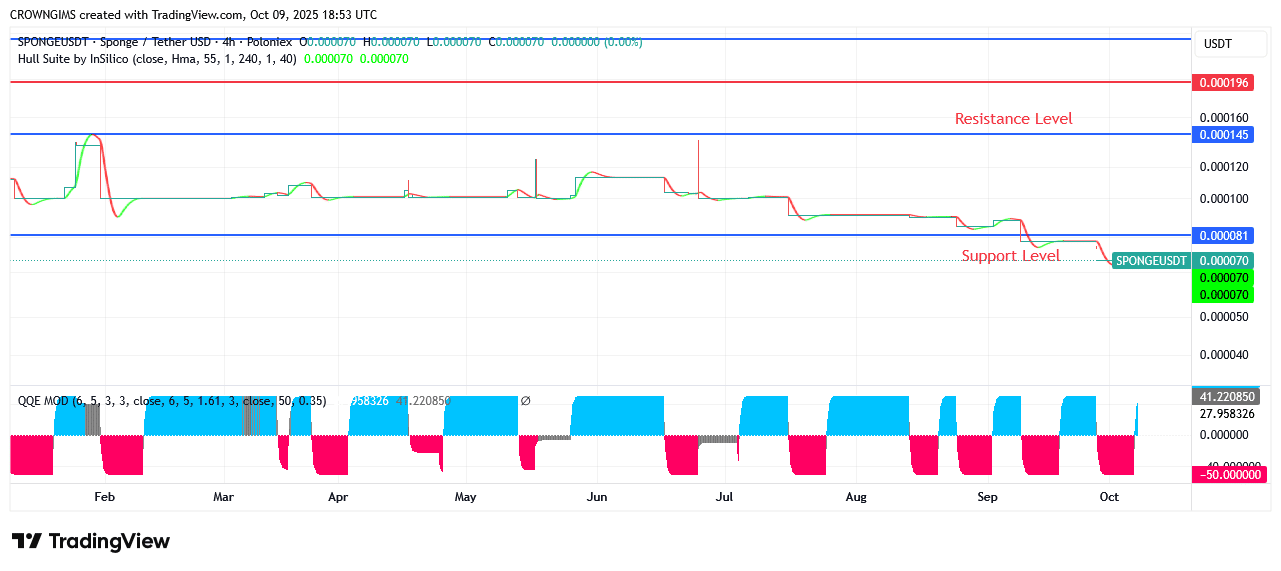
Task: Click the red 0.000196 price label
Action: click(1225, 82)
